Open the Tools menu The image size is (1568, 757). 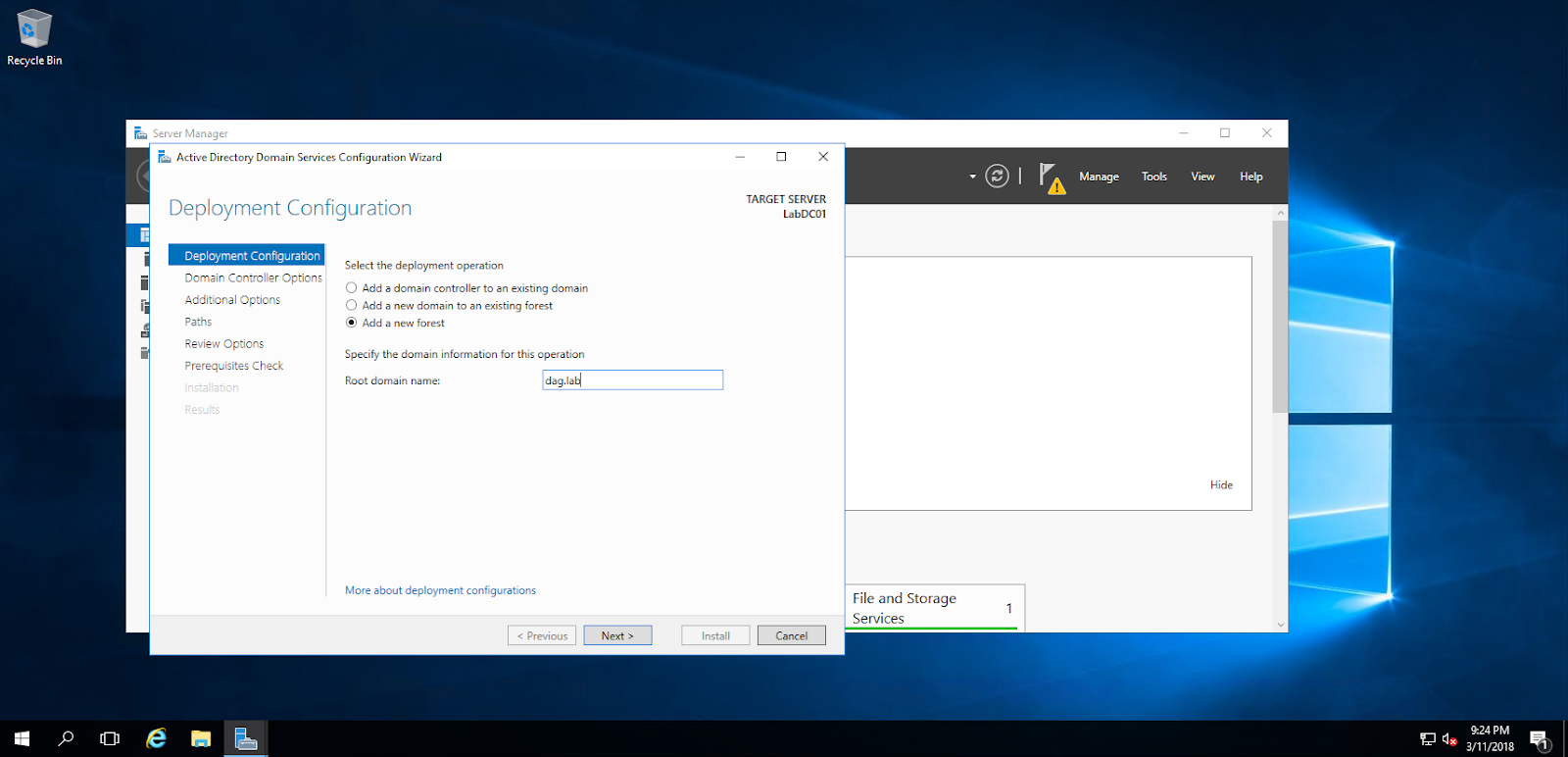point(1154,177)
